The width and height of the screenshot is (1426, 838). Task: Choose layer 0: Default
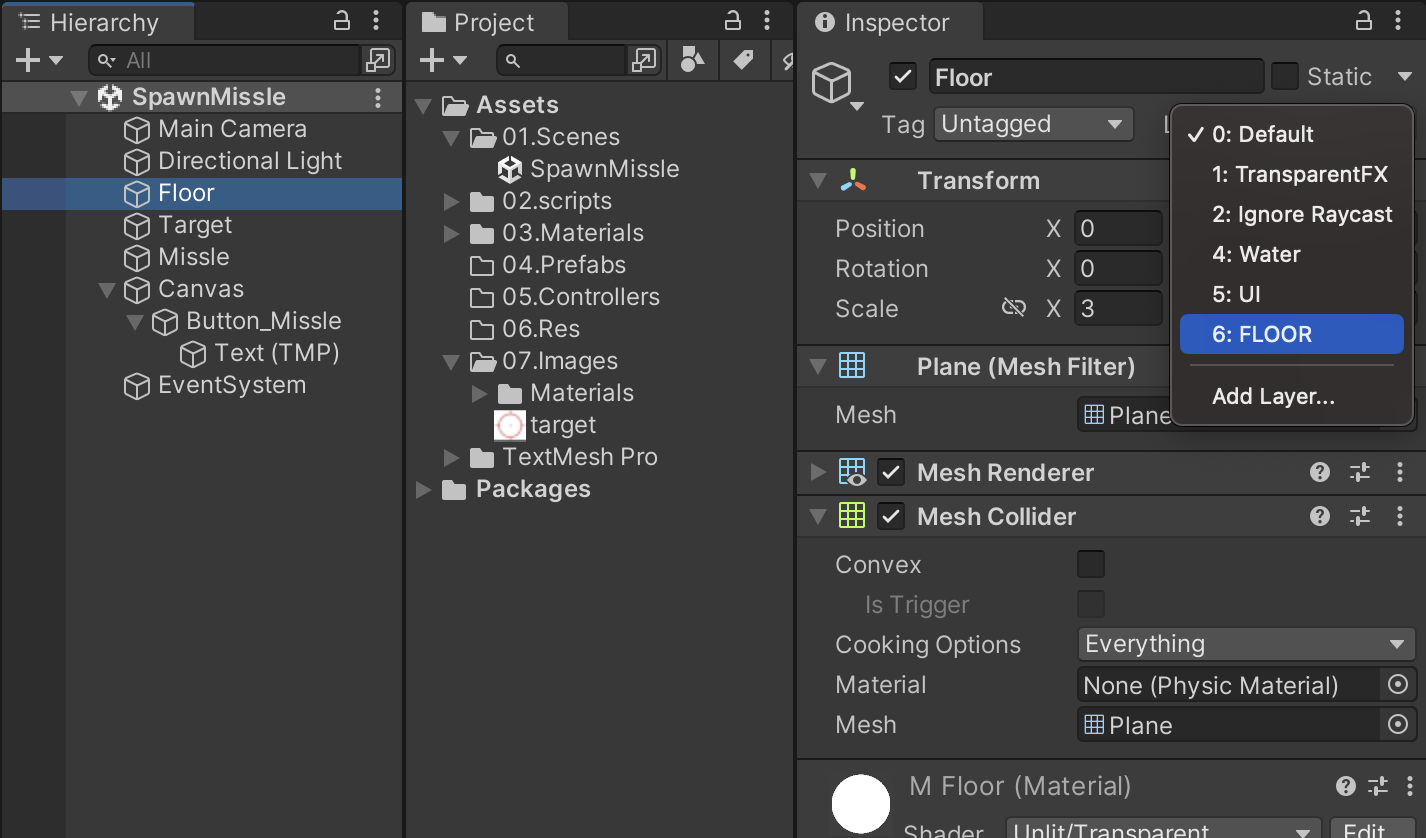pos(1292,135)
